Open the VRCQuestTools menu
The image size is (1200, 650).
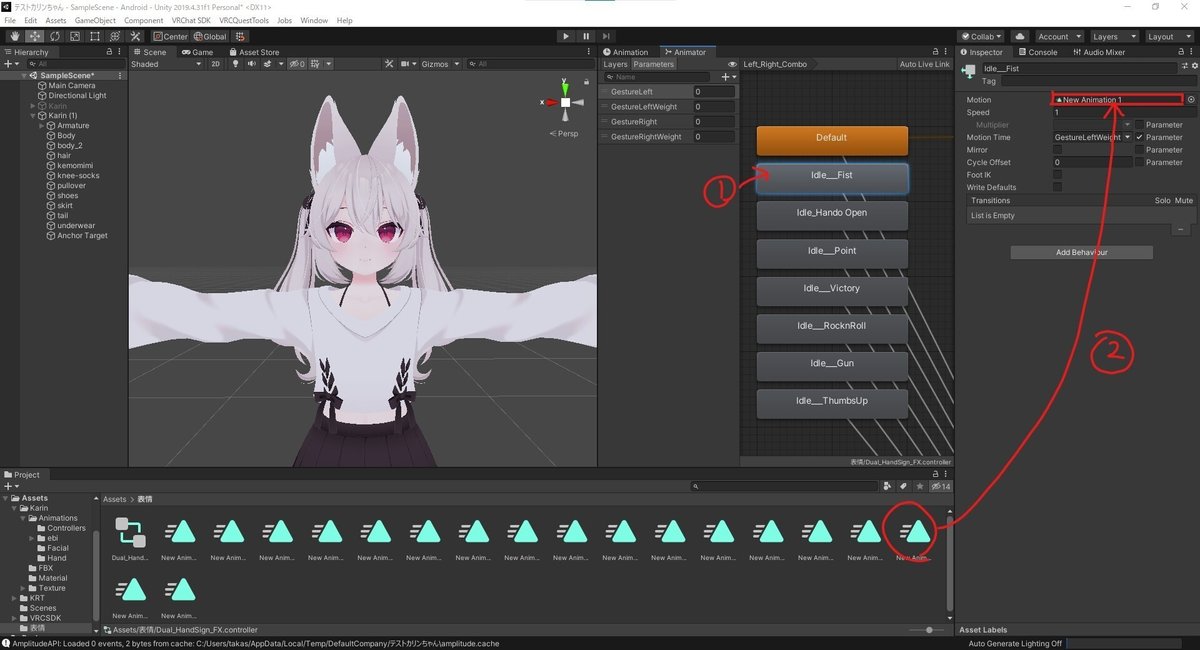coord(245,20)
